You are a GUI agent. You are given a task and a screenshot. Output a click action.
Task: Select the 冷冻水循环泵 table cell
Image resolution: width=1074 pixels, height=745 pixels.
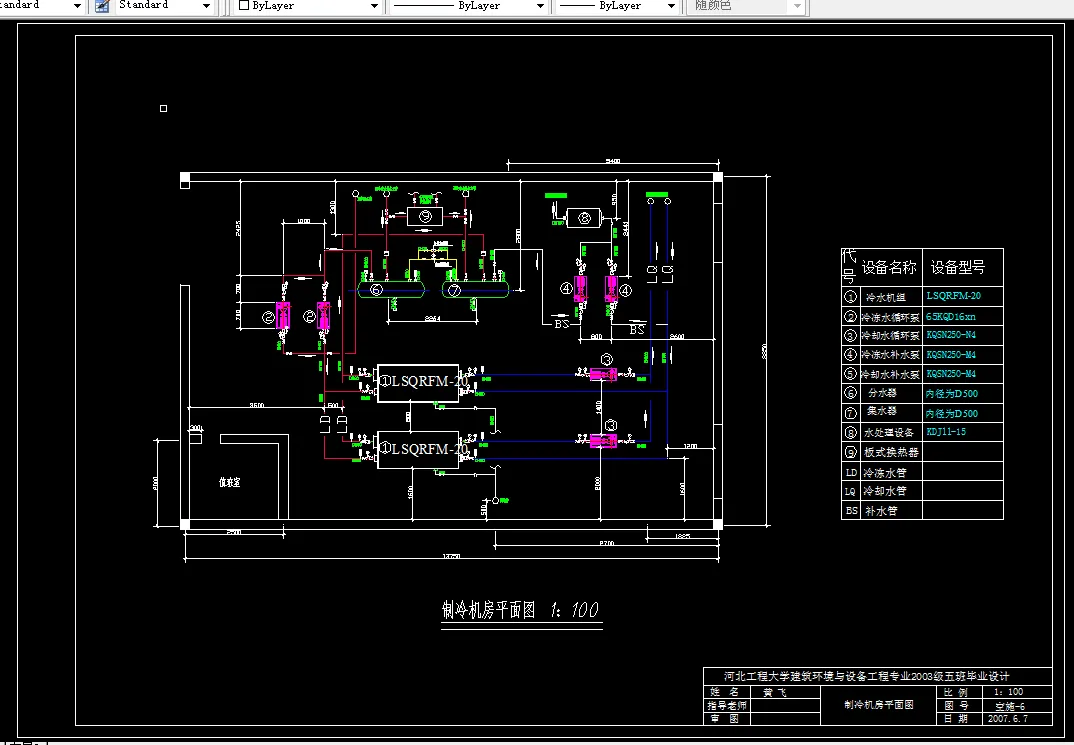coord(890,317)
